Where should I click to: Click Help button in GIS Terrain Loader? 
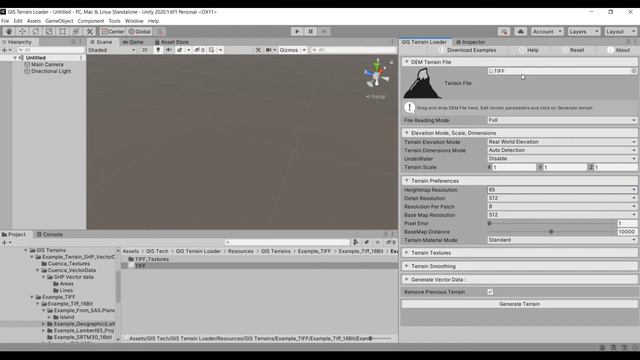pos(529,50)
